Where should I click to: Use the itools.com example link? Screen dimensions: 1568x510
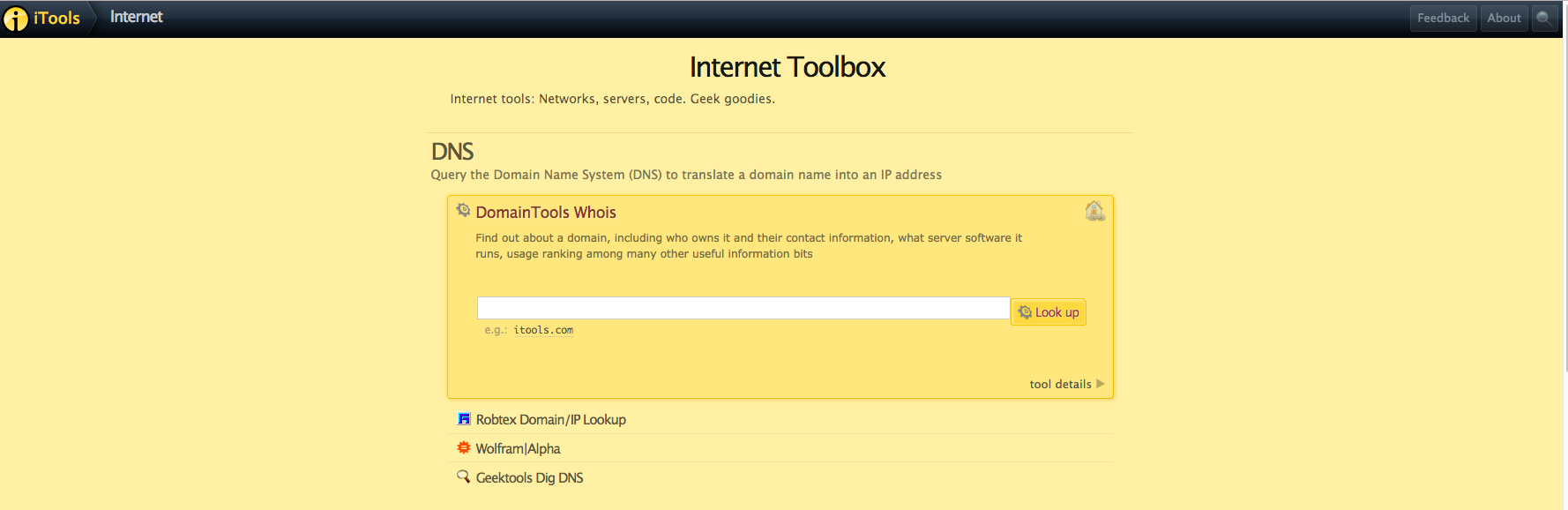[543, 330]
